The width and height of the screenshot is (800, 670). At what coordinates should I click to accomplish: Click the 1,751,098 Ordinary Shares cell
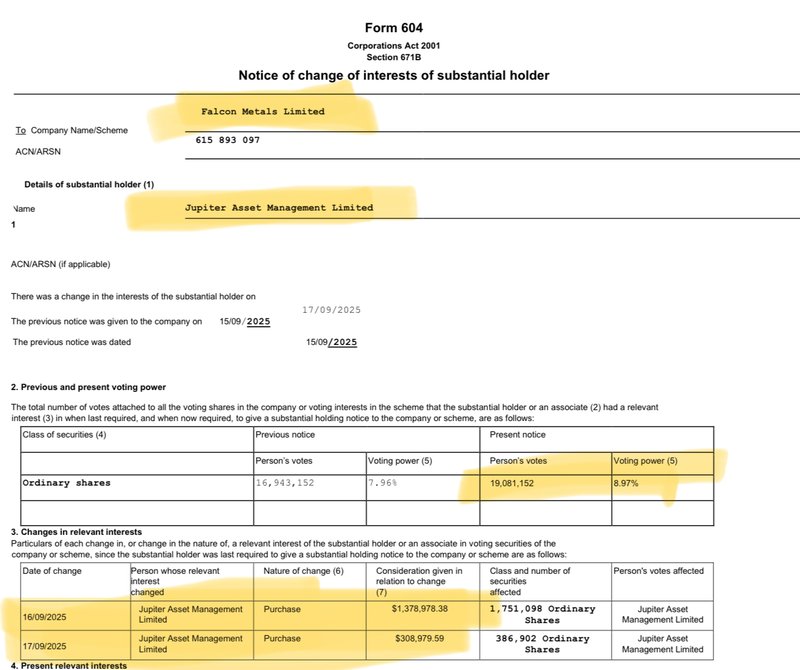[542, 614]
